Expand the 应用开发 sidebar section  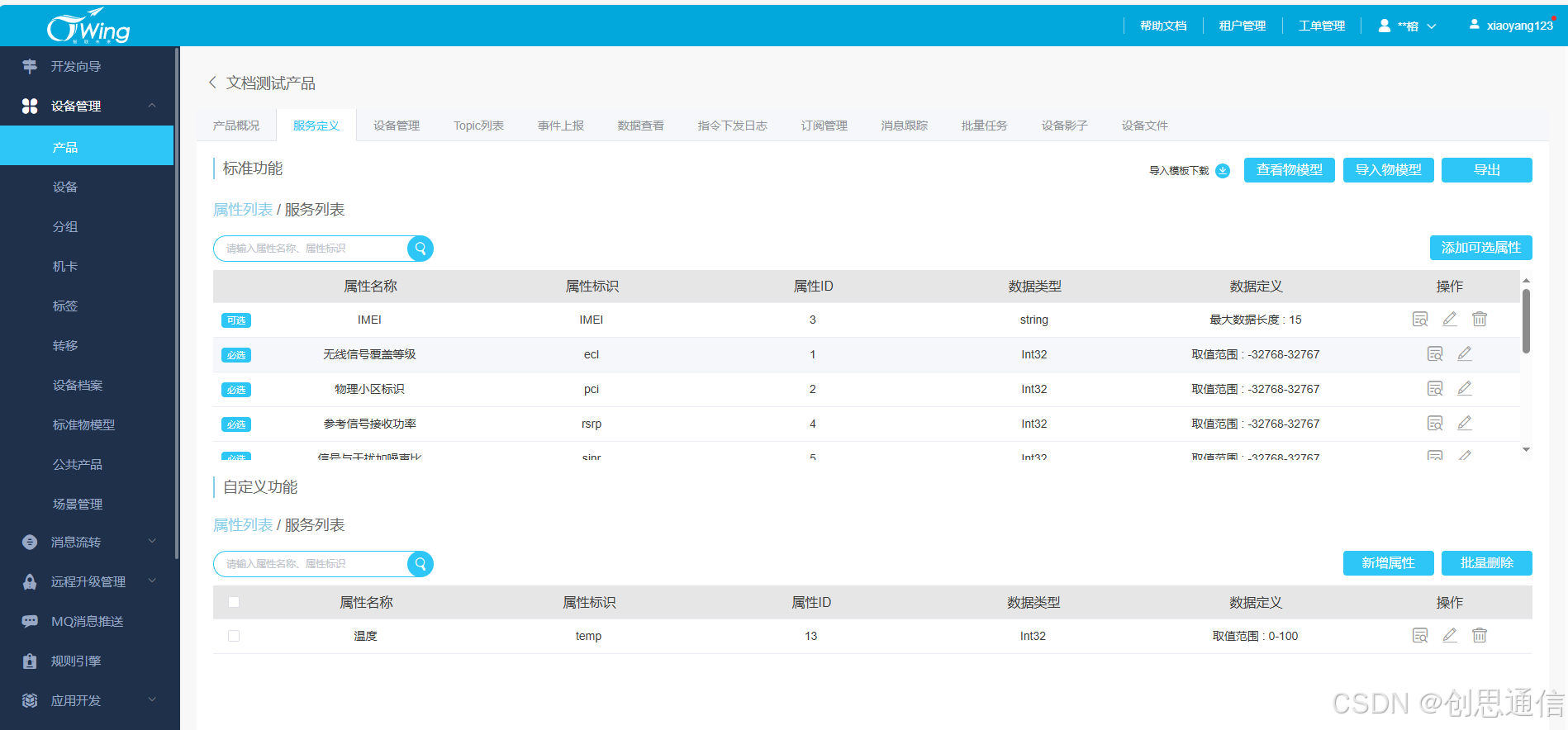(x=152, y=700)
